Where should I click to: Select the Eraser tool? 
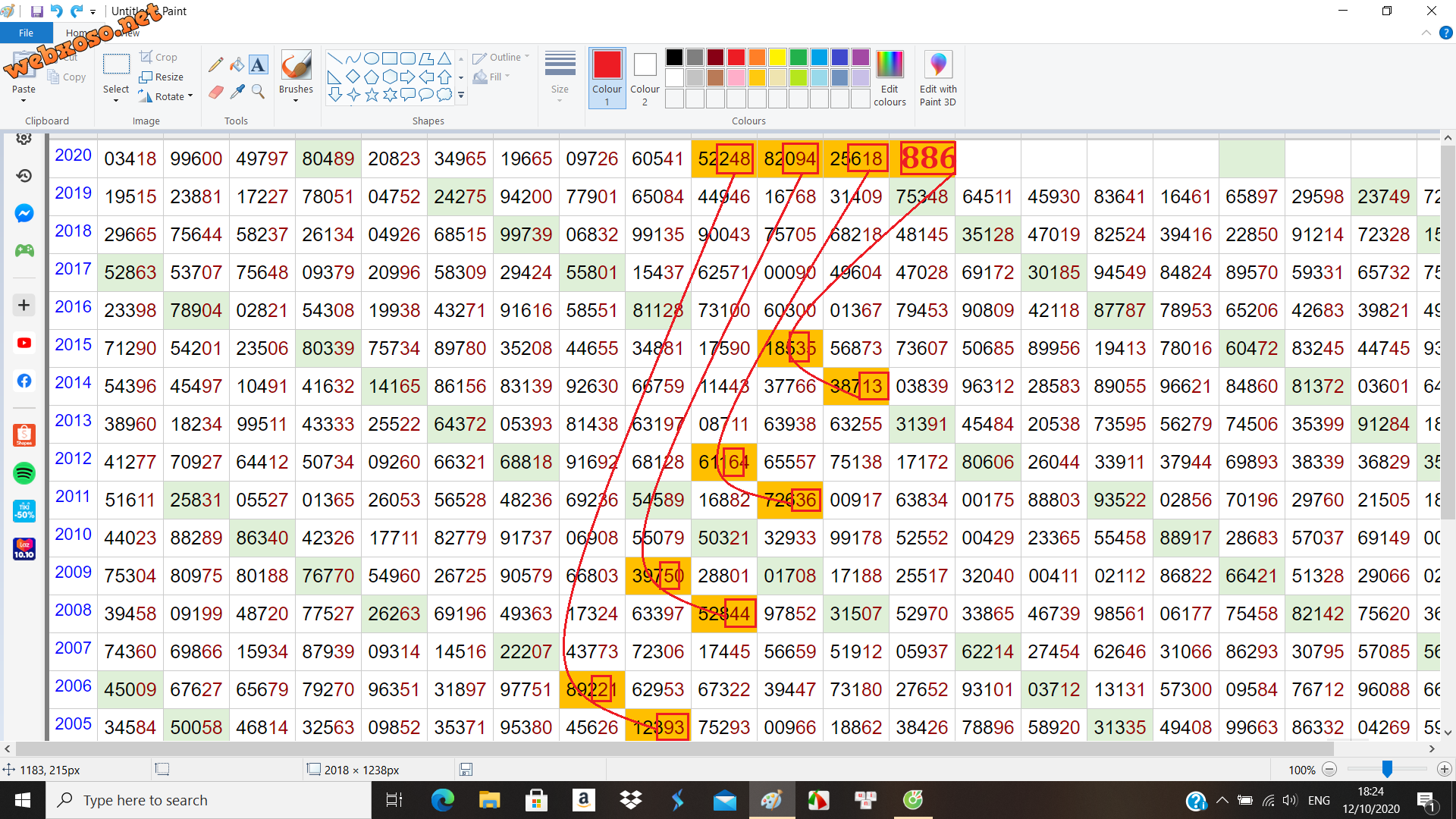pos(216,92)
